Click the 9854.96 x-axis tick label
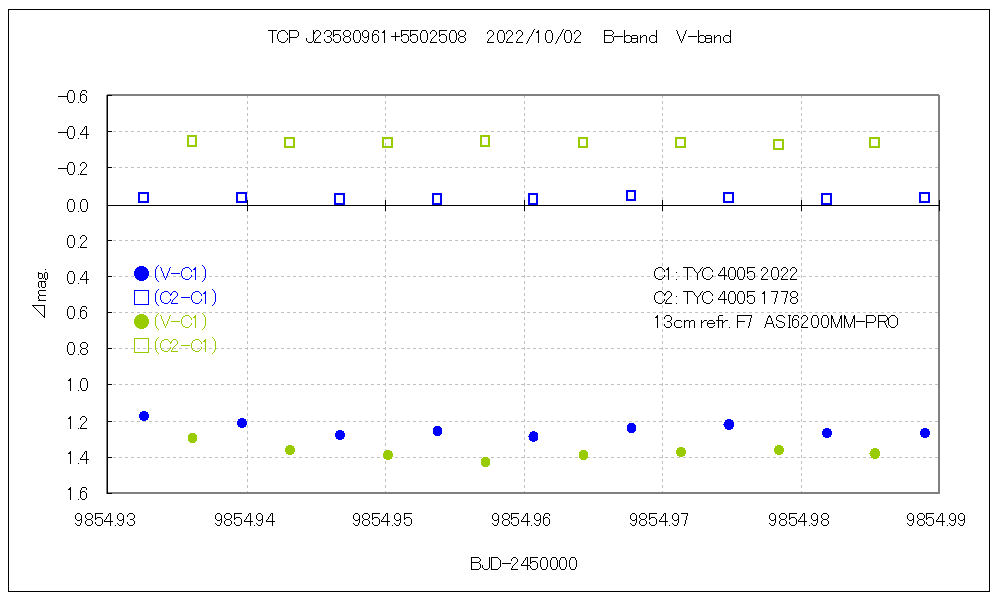 click(524, 518)
